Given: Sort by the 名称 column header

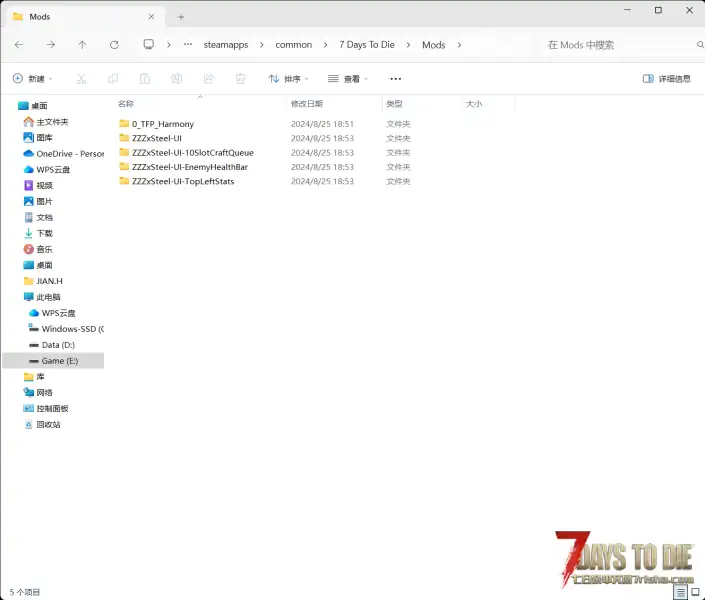Looking at the screenshot, I should click(x=126, y=104).
